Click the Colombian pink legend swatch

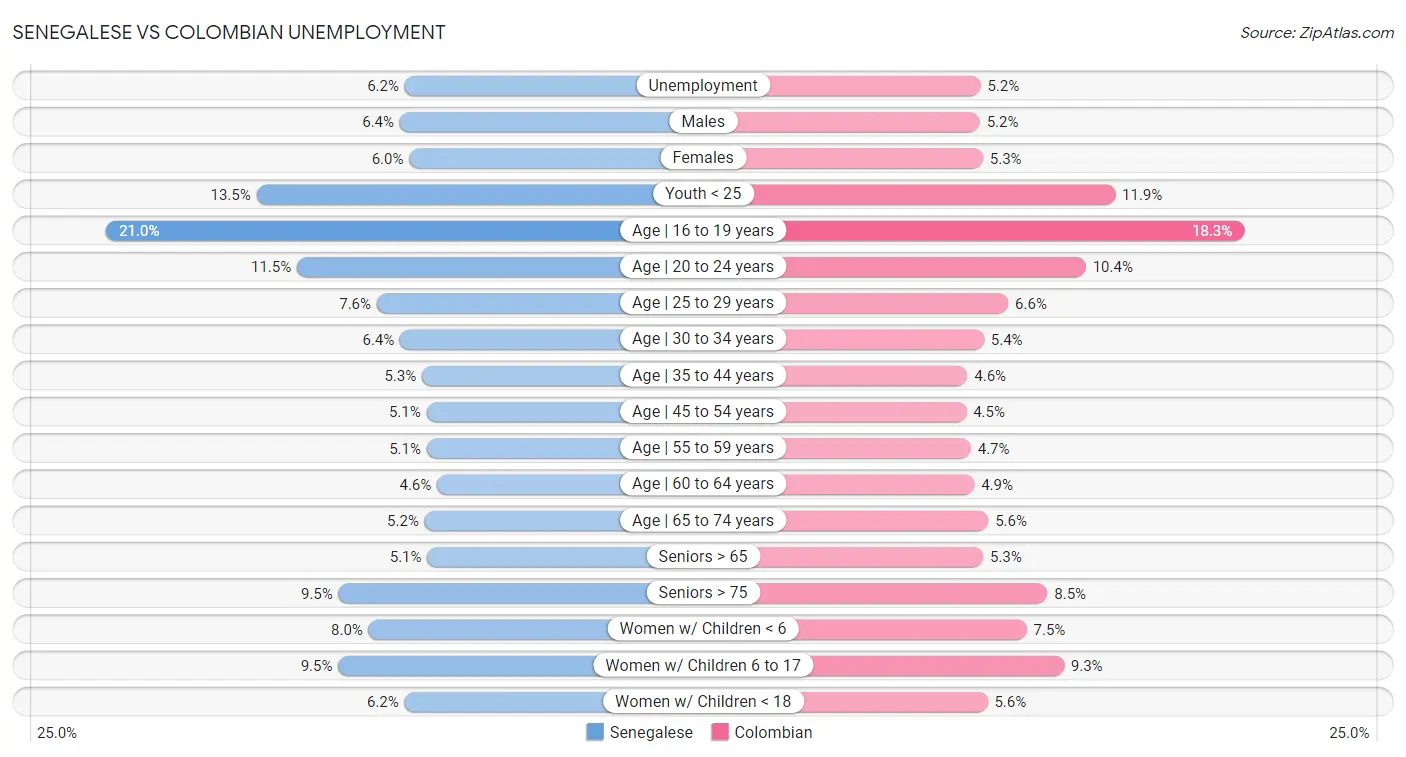[x=720, y=732]
